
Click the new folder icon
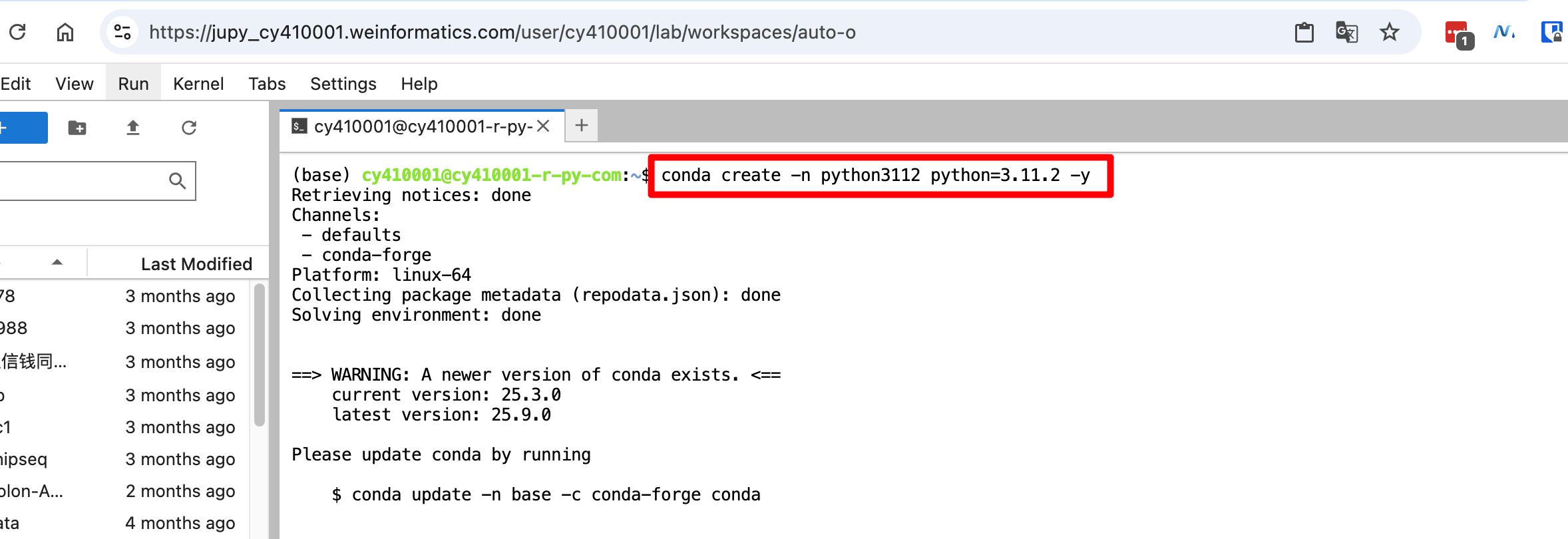point(77,128)
